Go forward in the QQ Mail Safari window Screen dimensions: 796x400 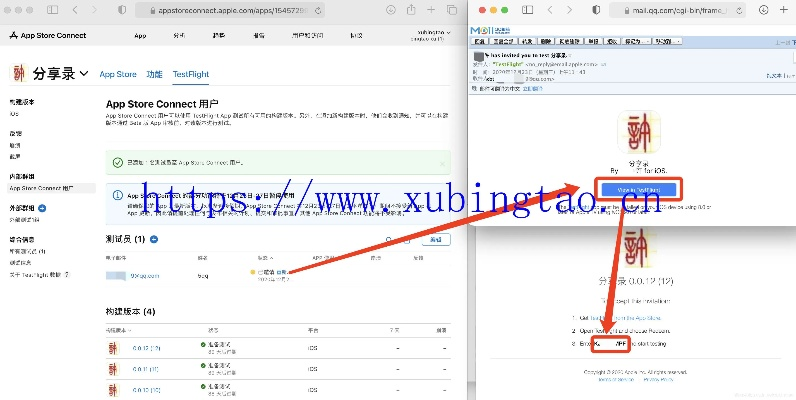569,10
